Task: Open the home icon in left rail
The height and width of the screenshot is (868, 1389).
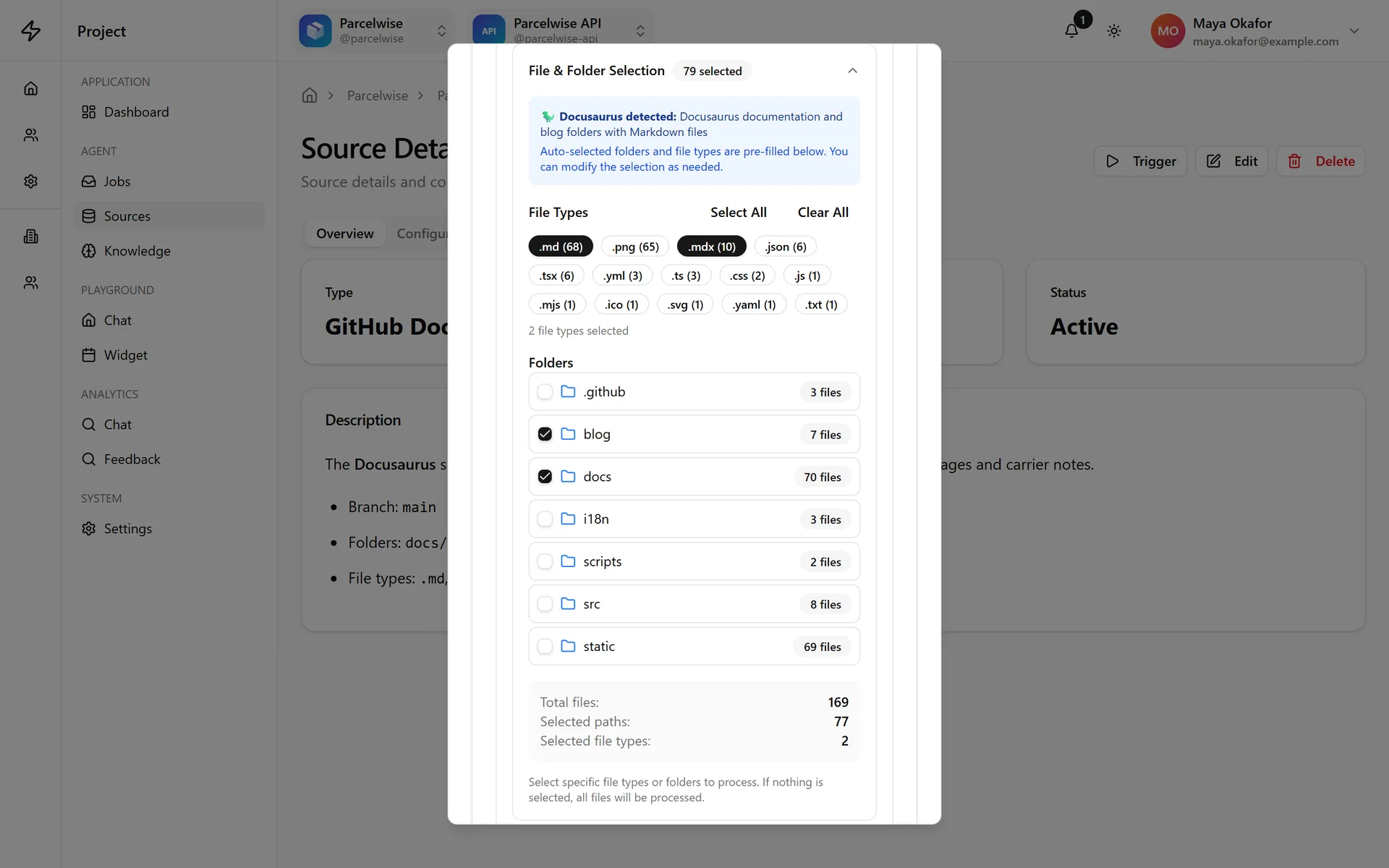Action: [30, 88]
